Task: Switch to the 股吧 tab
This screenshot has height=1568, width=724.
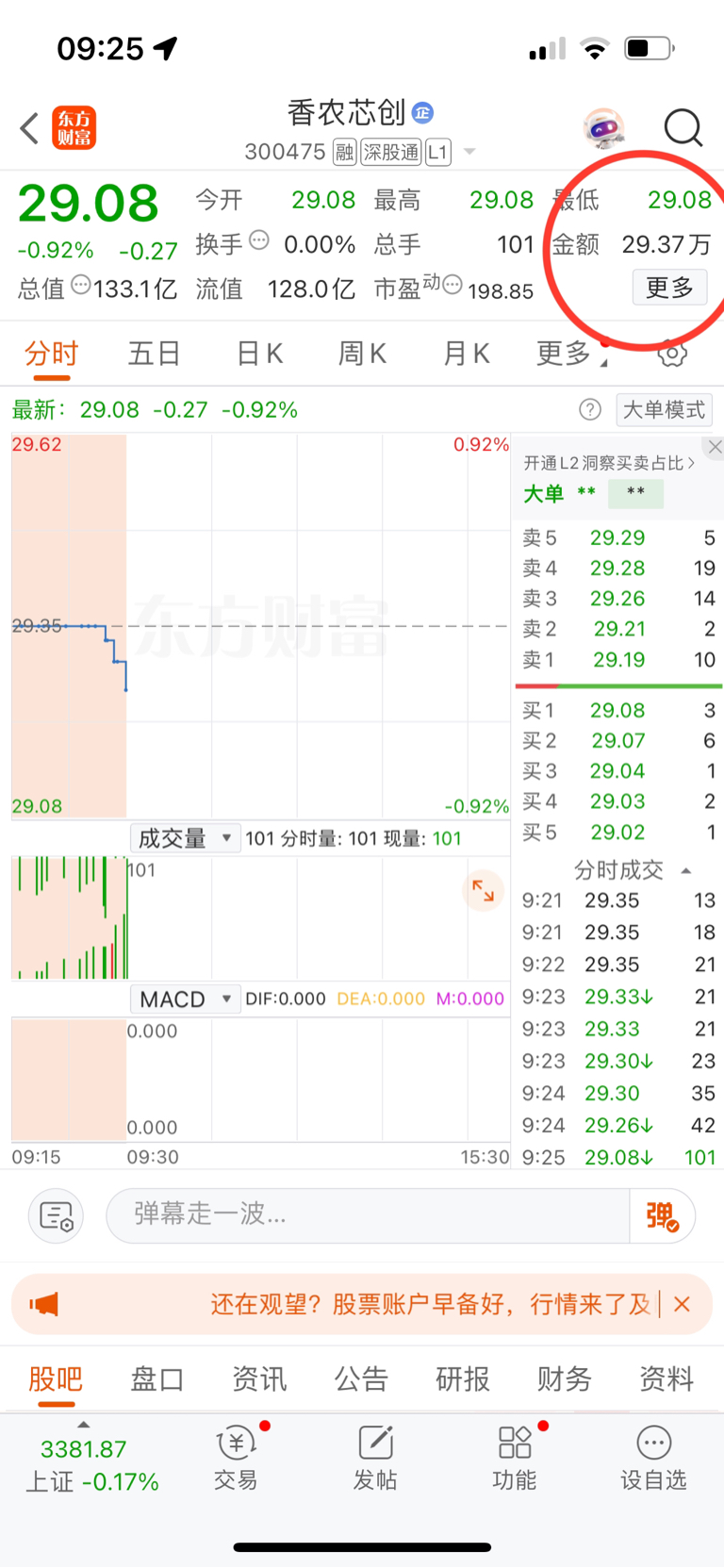Action: (x=56, y=1379)
